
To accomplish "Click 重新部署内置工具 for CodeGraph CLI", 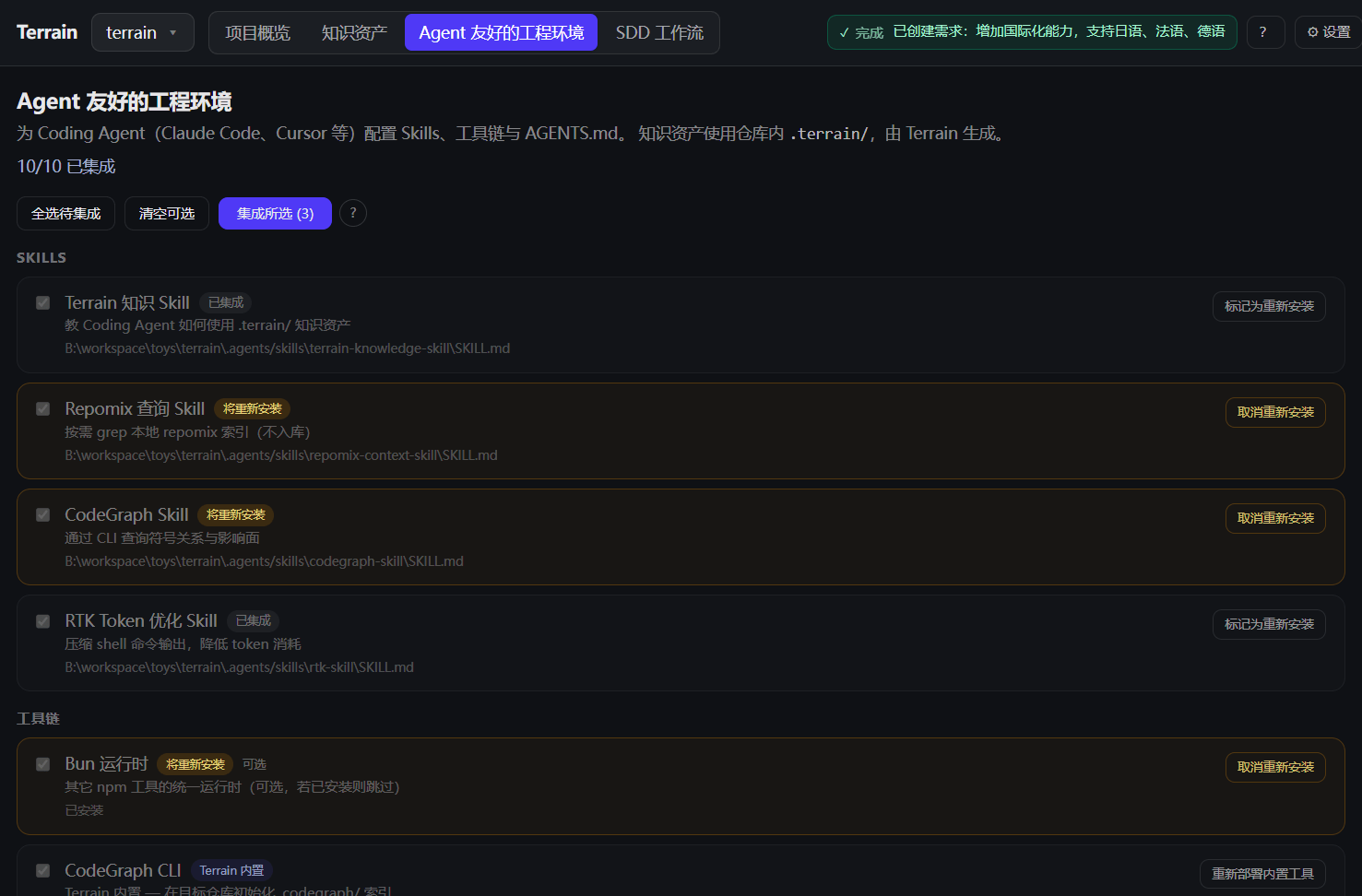I will tap(1262, 874).
